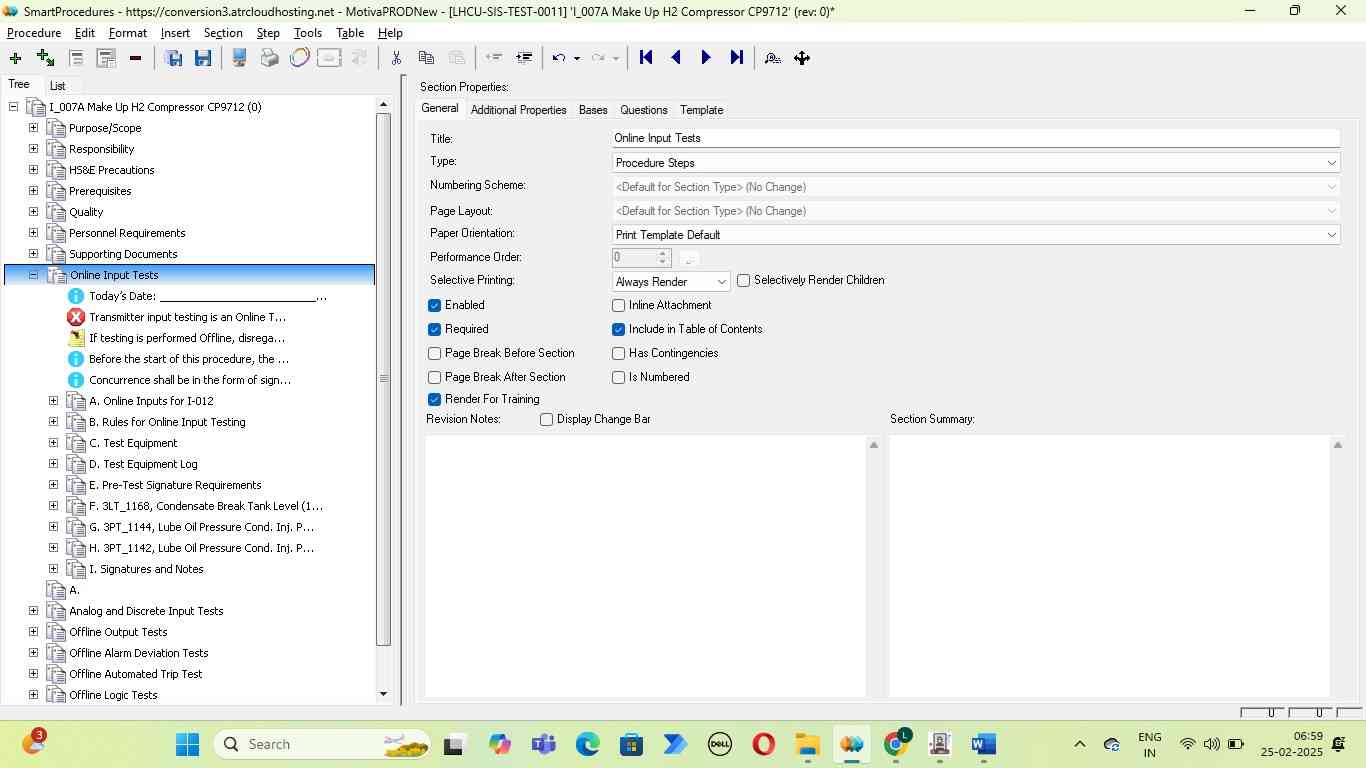
Task: Expand the Purpose/Scope tree node
Action: click(33, 128)
